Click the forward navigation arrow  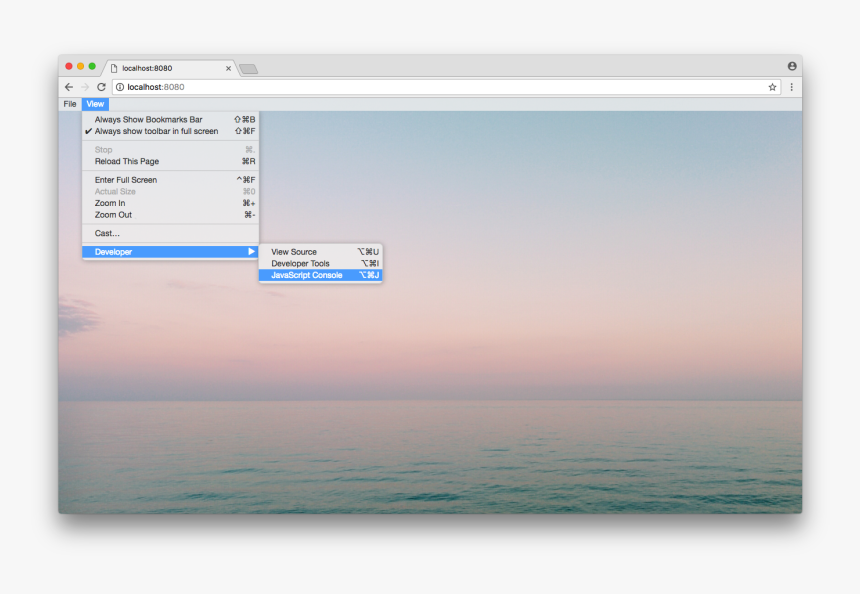[x=84, y=87]
